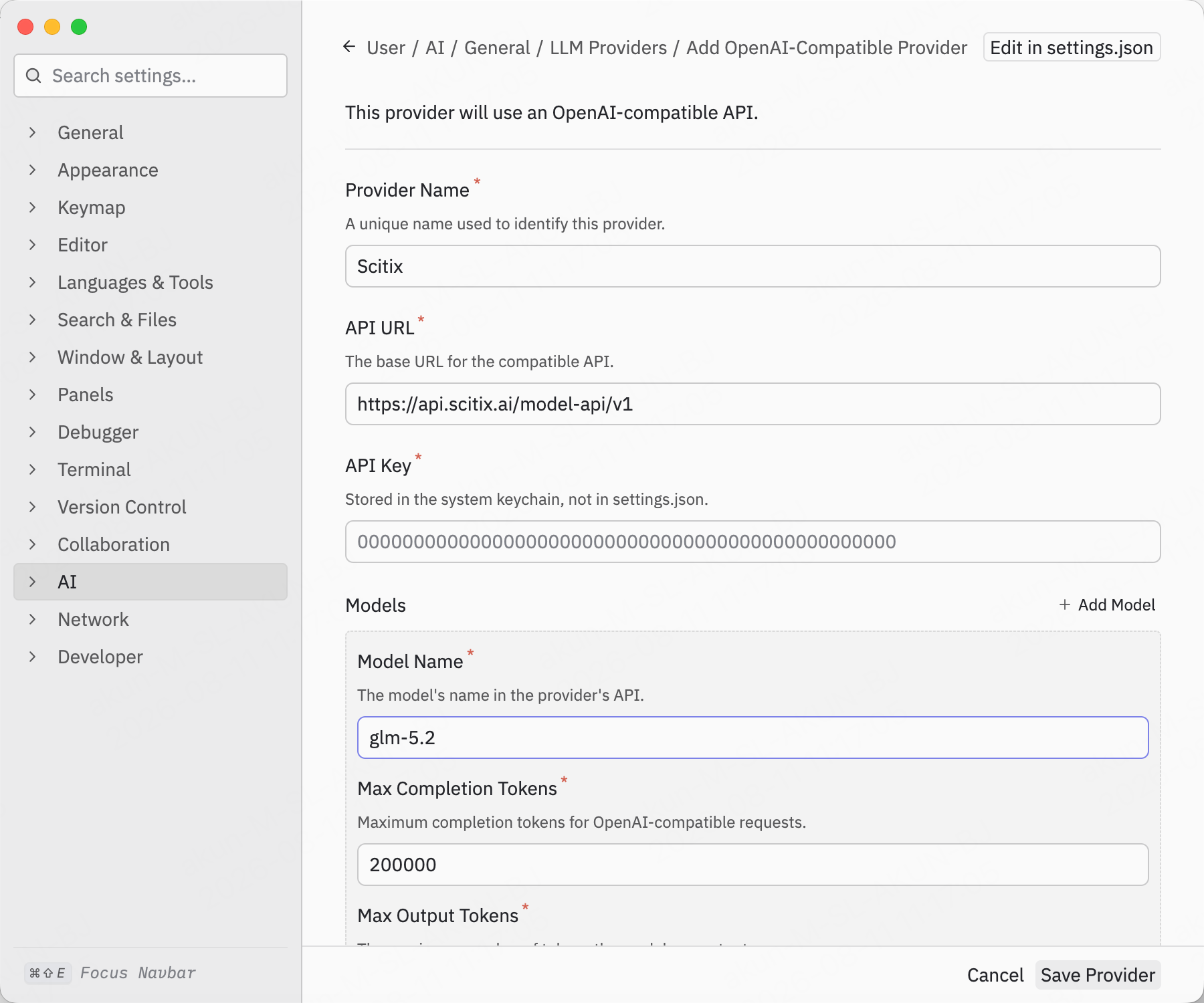This screenshot has height=1003, width=1204.
Task: Click Max Completion Tokens field 200000
Action: coord(752,865)
